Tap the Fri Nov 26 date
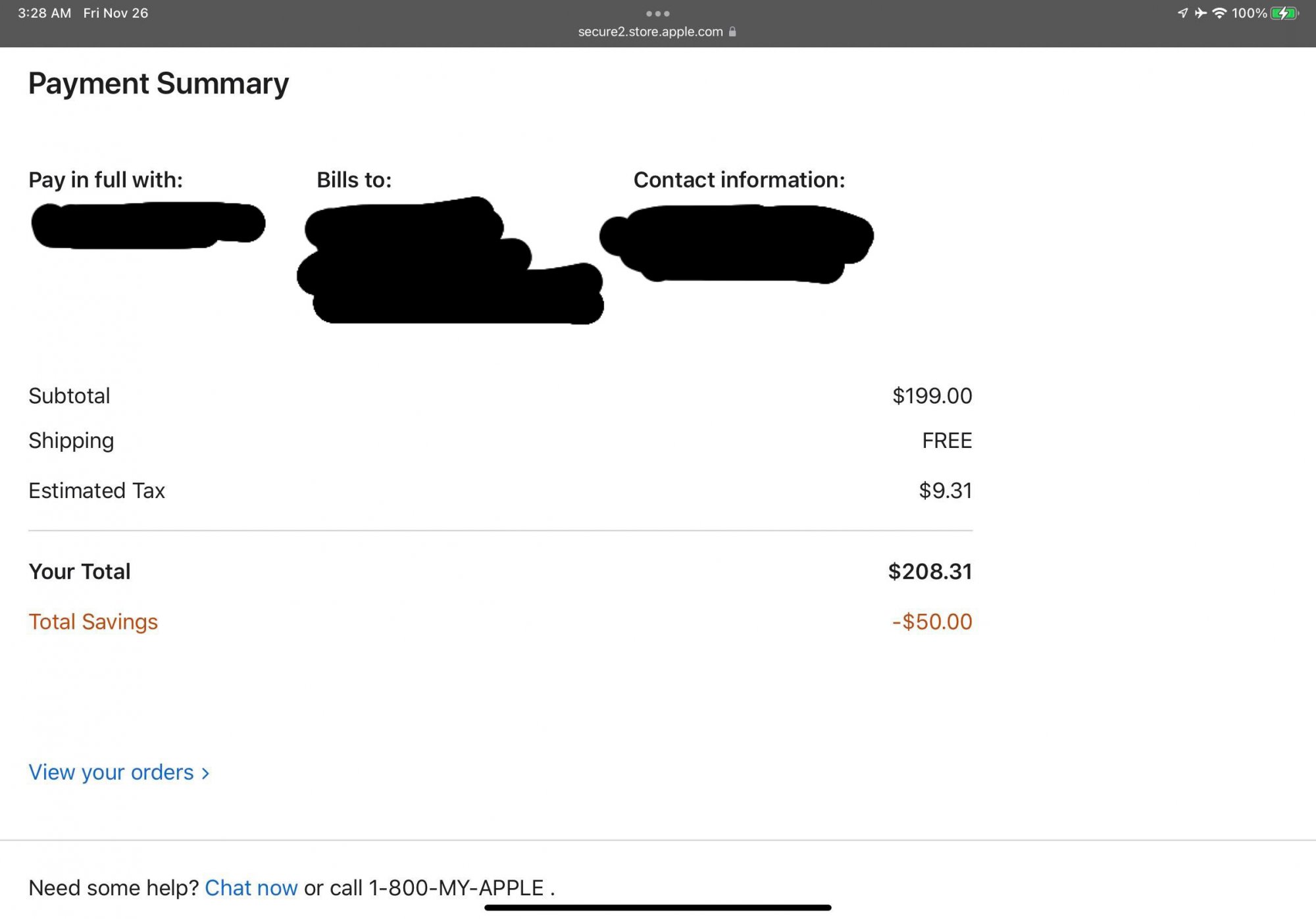The height and width of the screenshot is (919, 1316). point(115,13)
